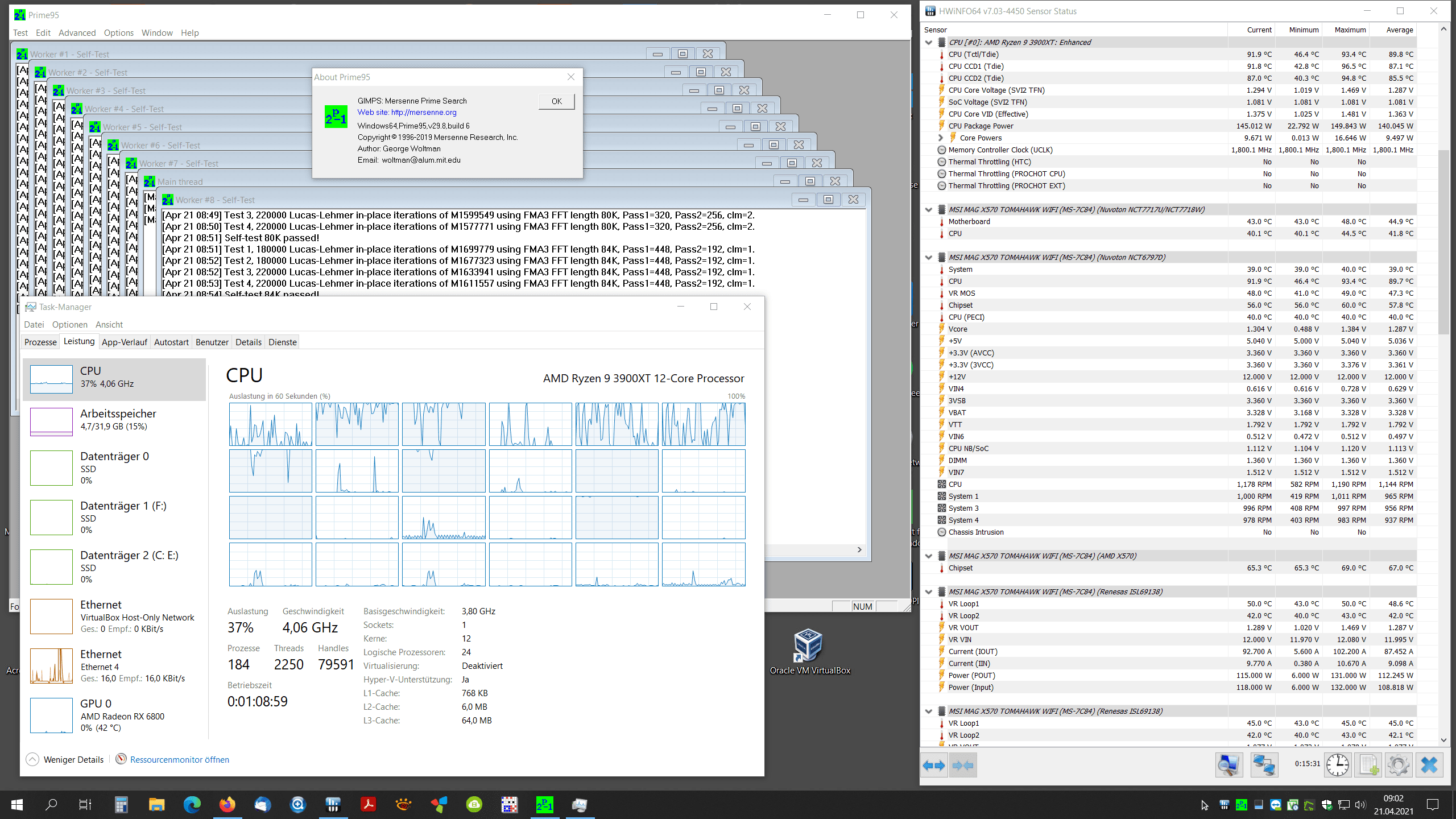The image size is (1456, 819).
Task: Expand Core Powers row in HWiNFO
Action: click(941, 138)
